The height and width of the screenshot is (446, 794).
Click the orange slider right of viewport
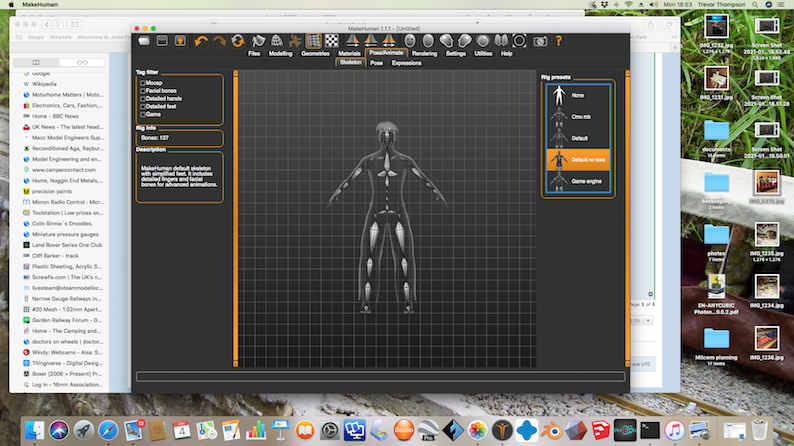point(628,218)
